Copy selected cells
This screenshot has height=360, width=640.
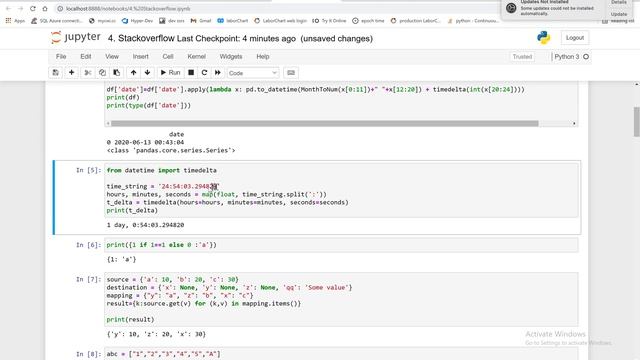[x=102, y=73]
